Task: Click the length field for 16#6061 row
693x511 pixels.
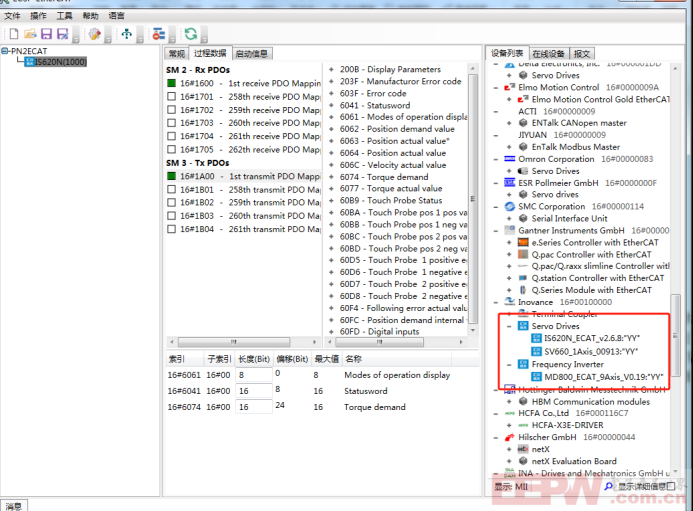Action: pos(254,375)
